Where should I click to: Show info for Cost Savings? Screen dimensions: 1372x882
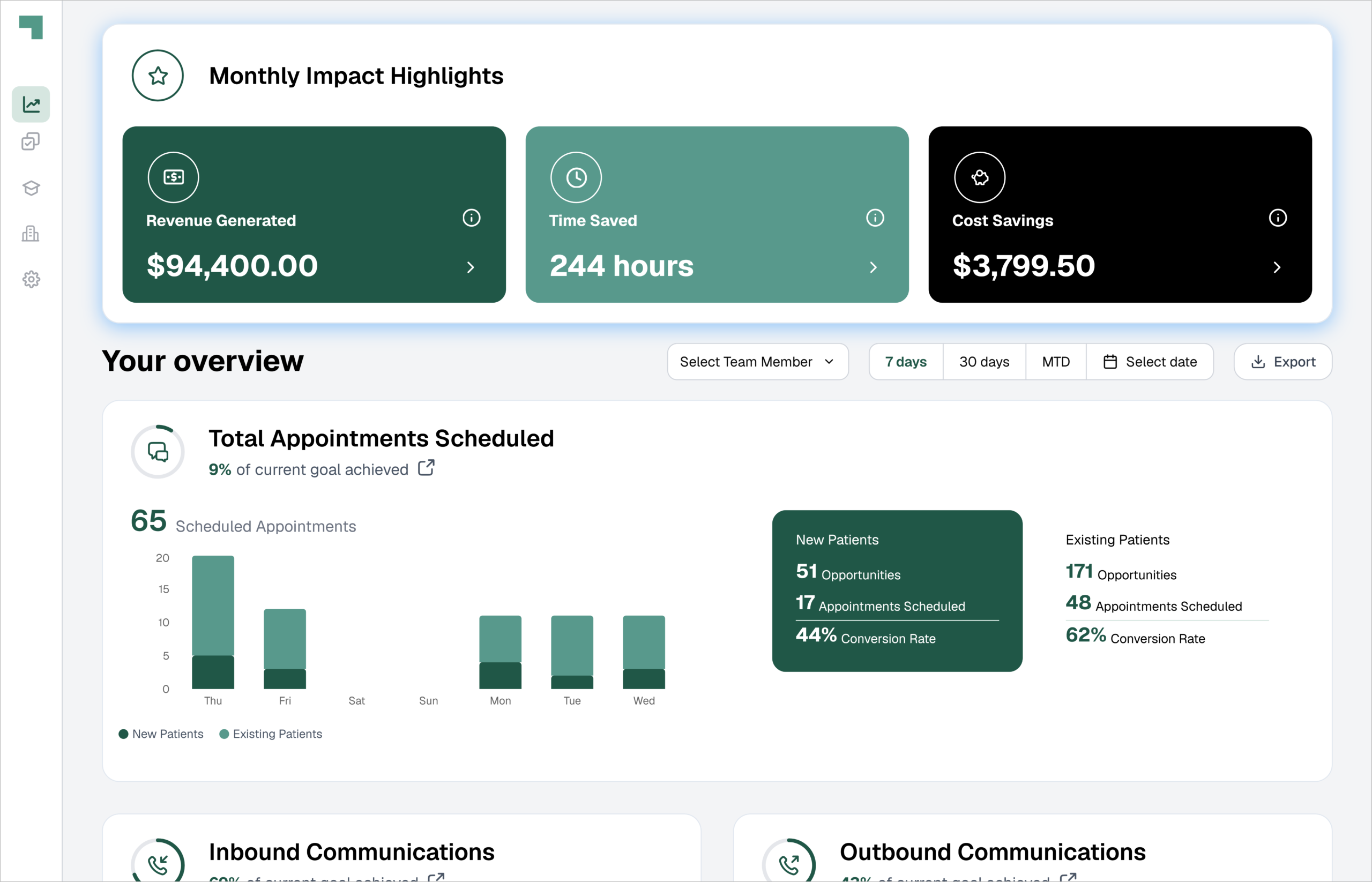pos(1278,218)
